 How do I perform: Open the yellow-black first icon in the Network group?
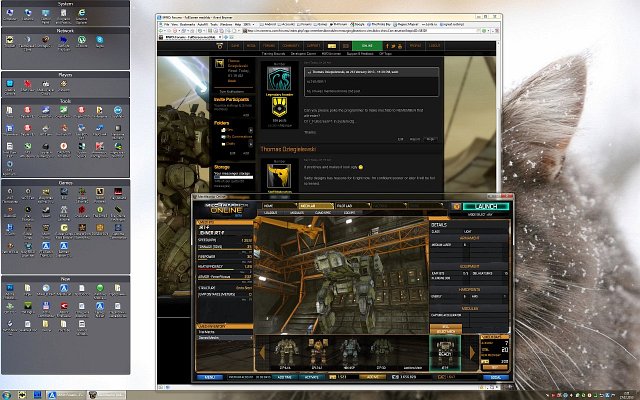click(x=10, y=40)
